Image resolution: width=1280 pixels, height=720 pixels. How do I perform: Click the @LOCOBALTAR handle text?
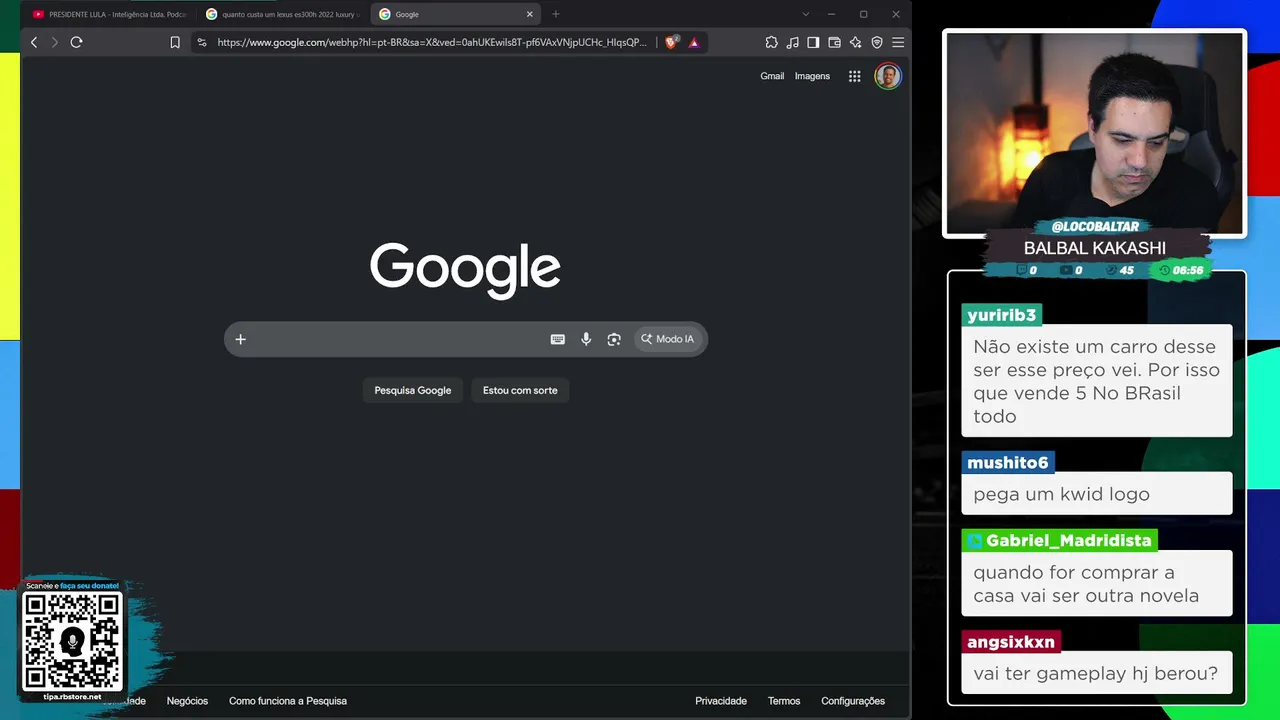[1095, 227]
